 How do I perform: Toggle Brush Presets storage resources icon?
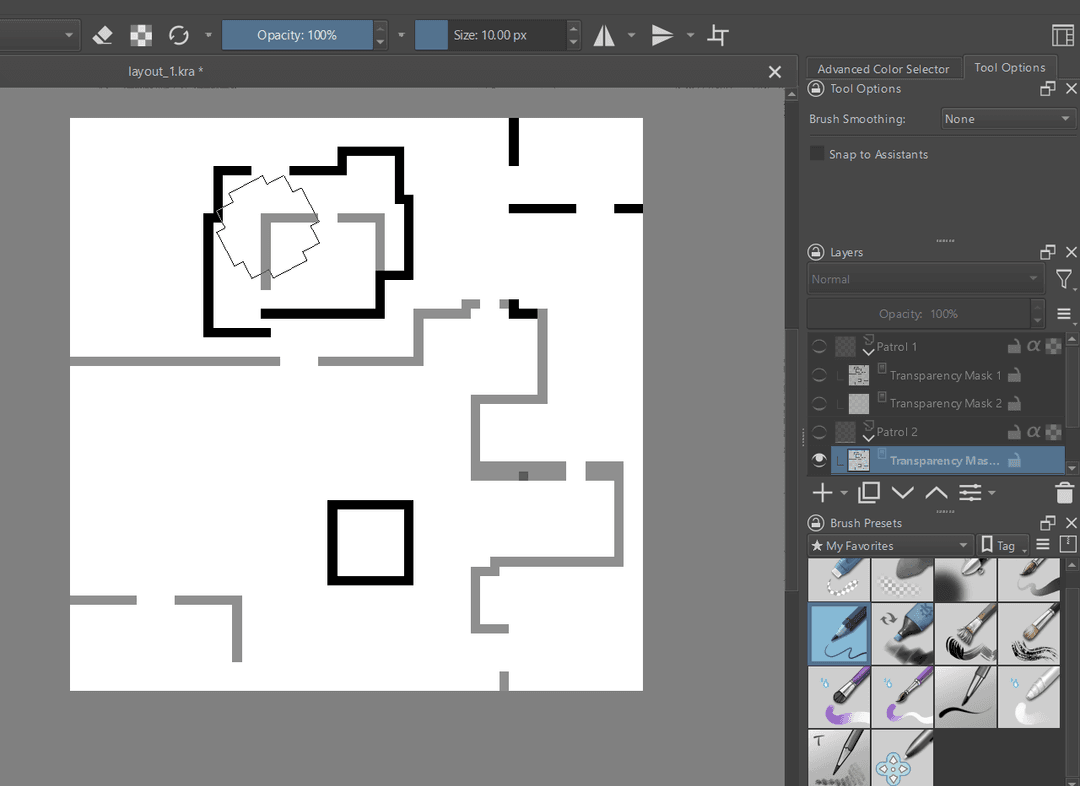[1068, 545]
